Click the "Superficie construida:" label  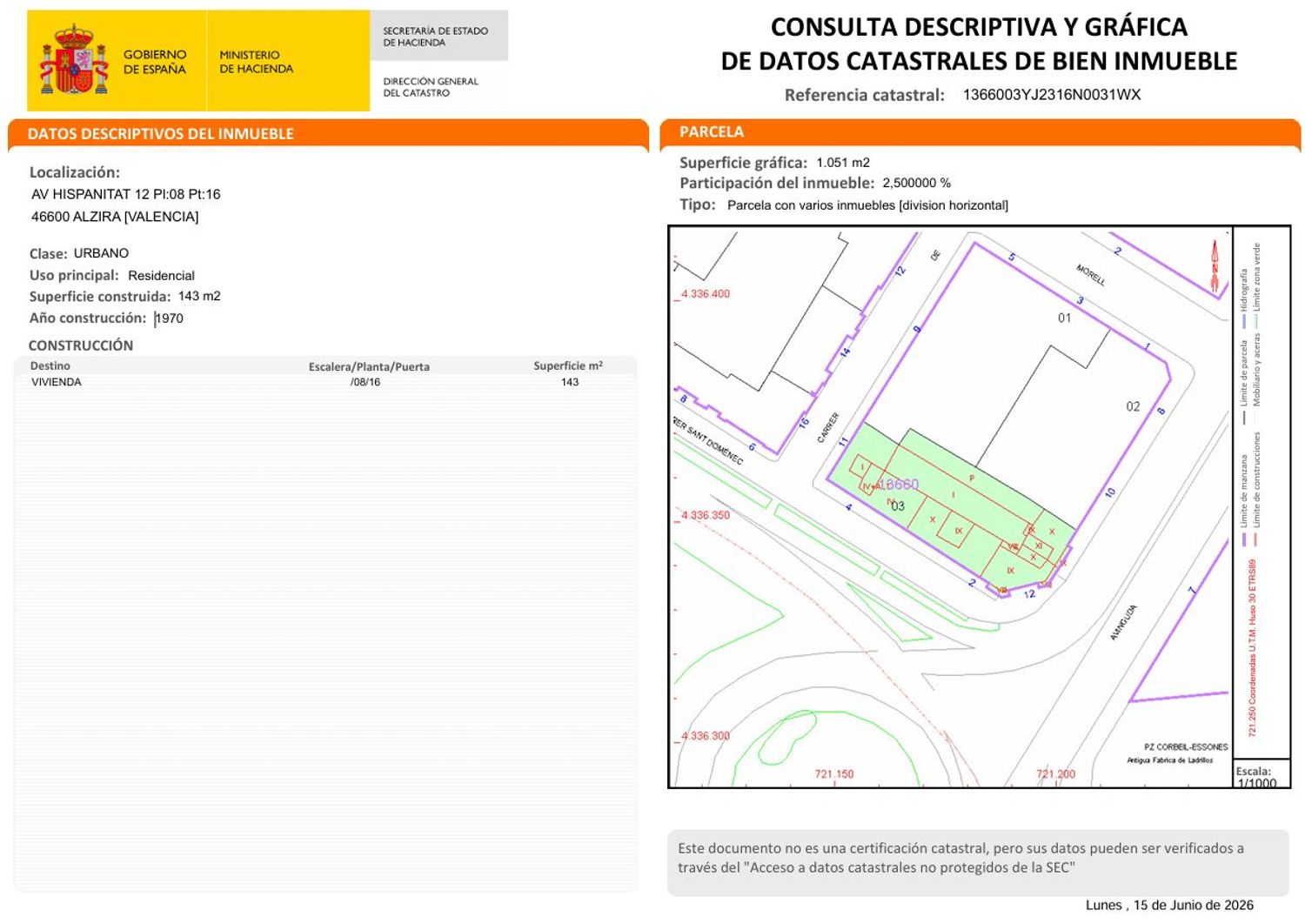click(100, 297)
